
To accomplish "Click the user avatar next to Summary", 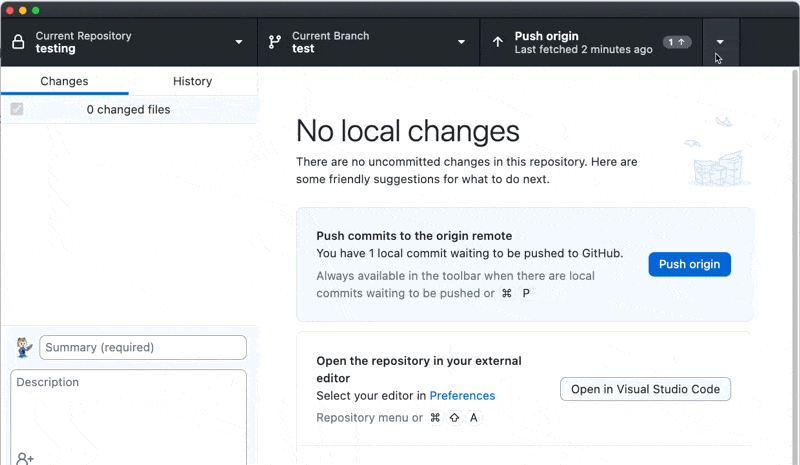I will 23,348.
